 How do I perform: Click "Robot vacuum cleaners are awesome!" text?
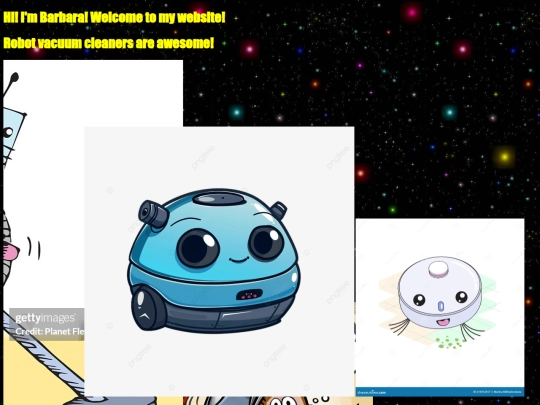click(108, 43)
